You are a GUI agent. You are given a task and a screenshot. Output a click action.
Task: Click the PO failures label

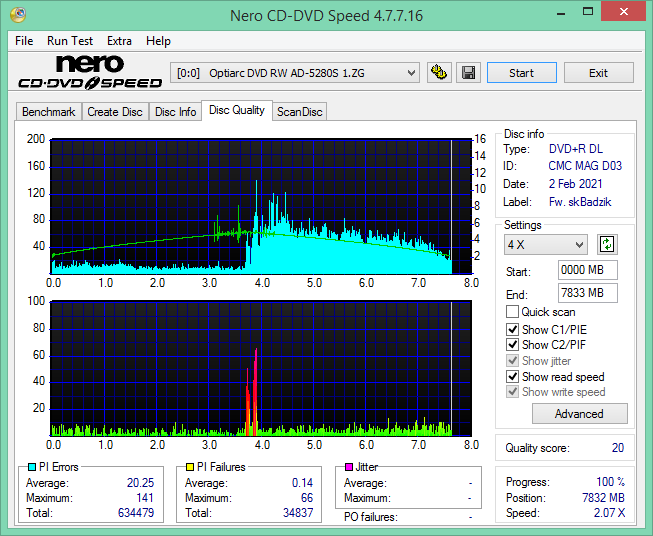[x=371, y=517]
